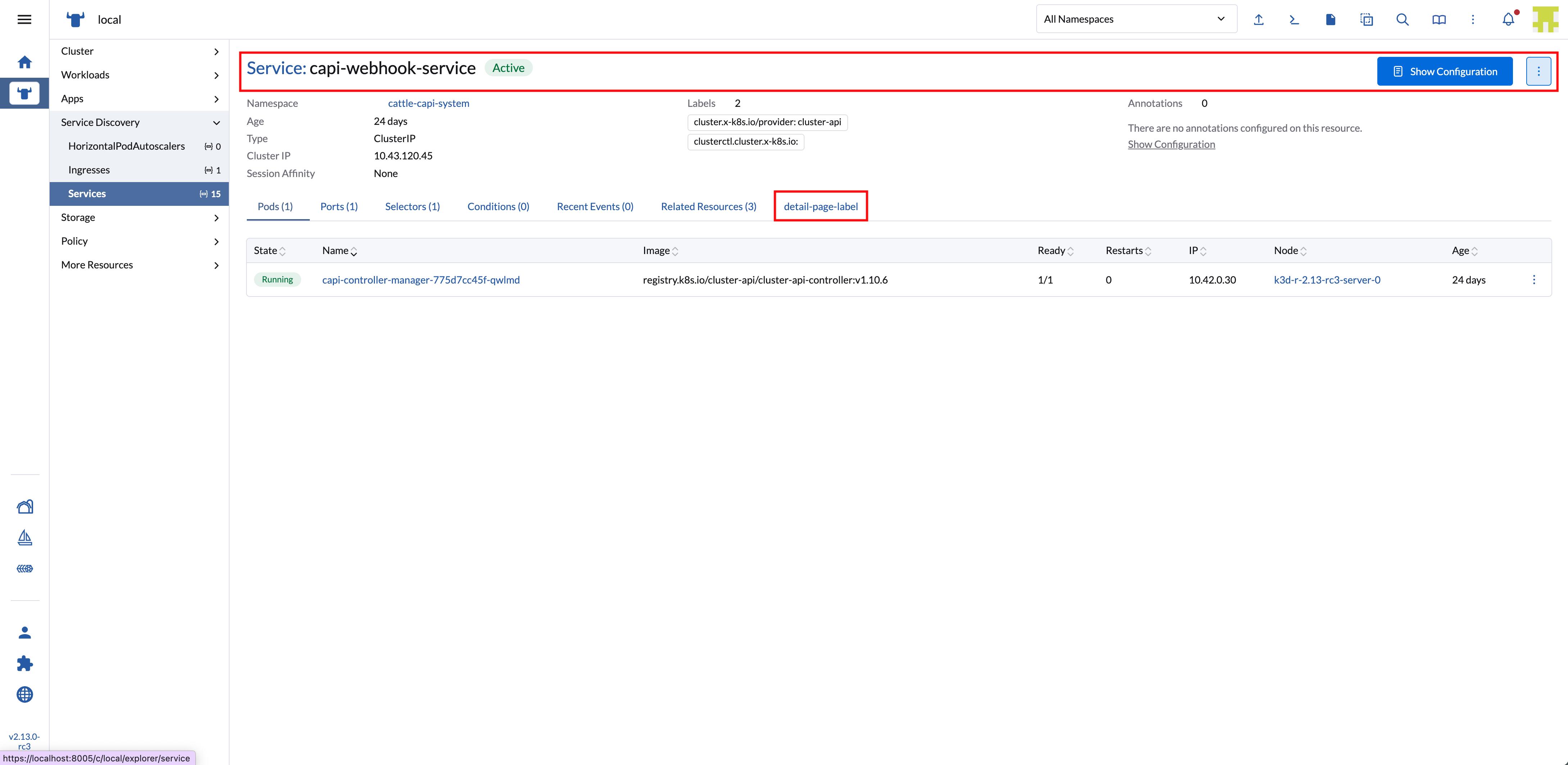1568x765 pixels.
Task: Open the kubectl shell icon
Action: coord(1294,19)
